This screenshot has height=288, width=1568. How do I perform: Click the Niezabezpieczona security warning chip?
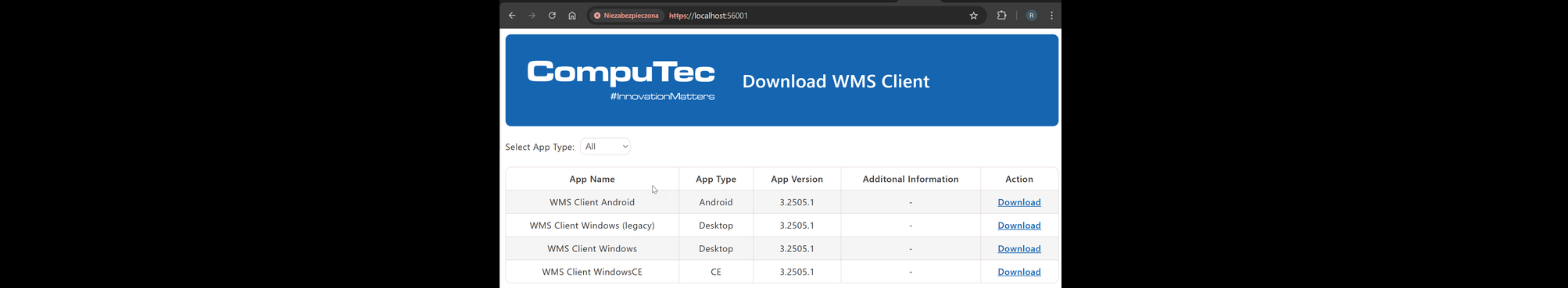point(626,16)
